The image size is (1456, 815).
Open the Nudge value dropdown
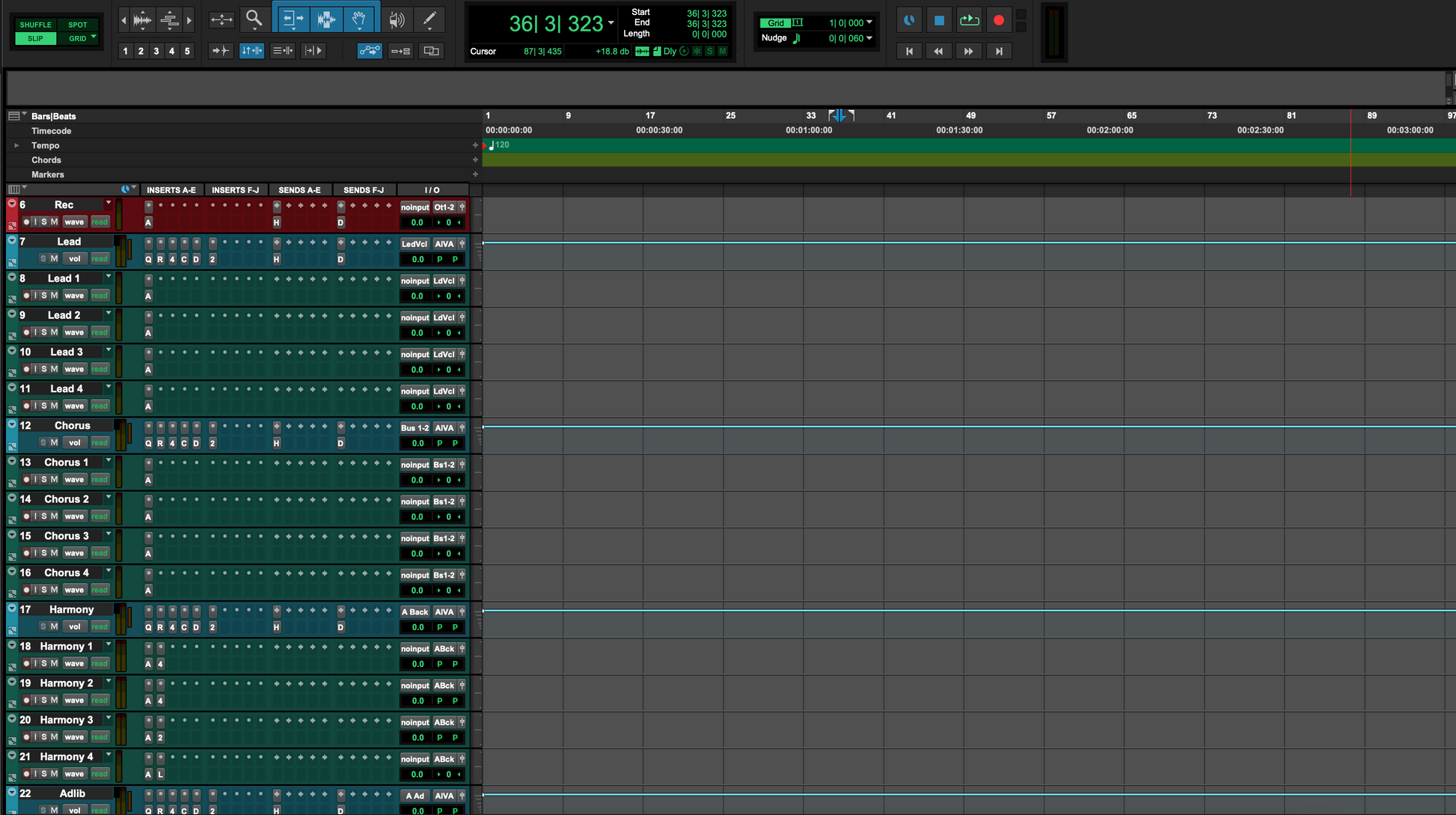(x=869, y=38)
